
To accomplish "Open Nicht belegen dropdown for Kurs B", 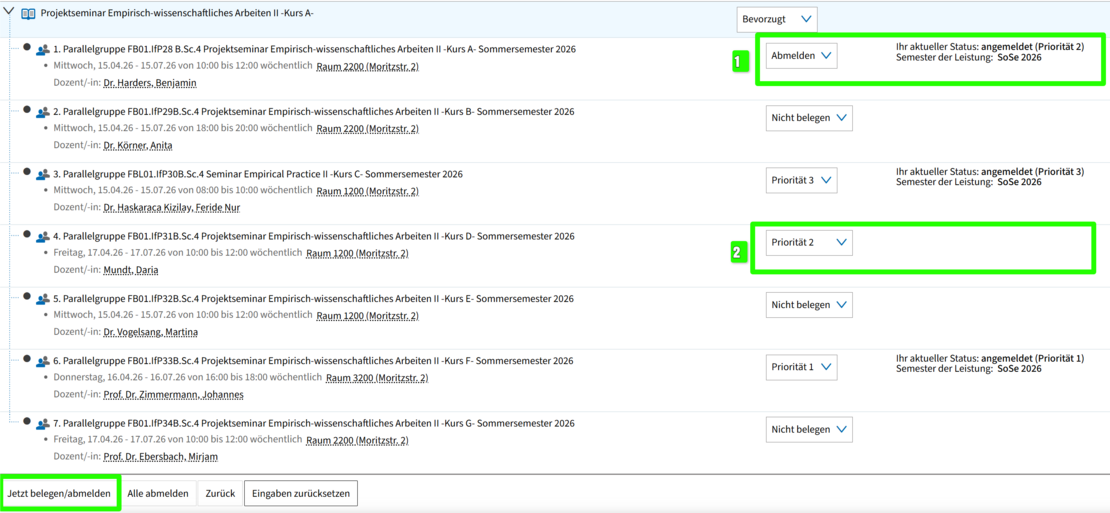I will (808, 118).
